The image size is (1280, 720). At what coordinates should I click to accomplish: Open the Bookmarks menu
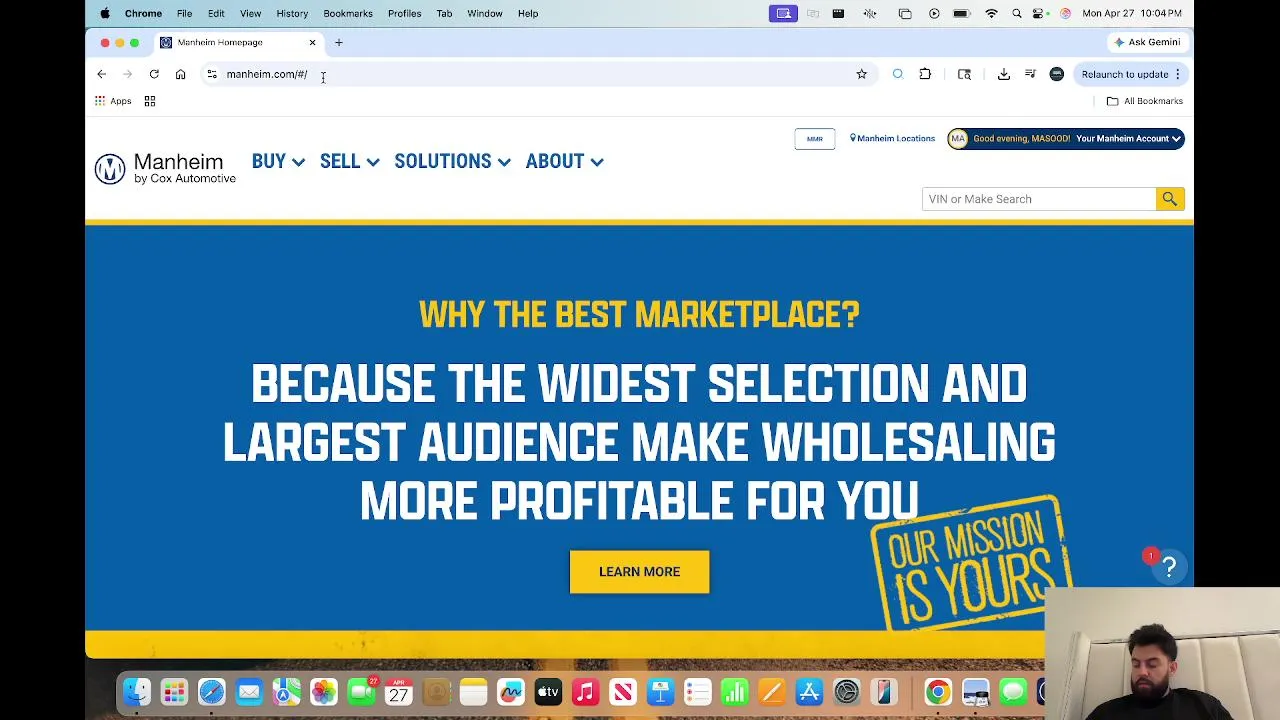coord(348,13)
